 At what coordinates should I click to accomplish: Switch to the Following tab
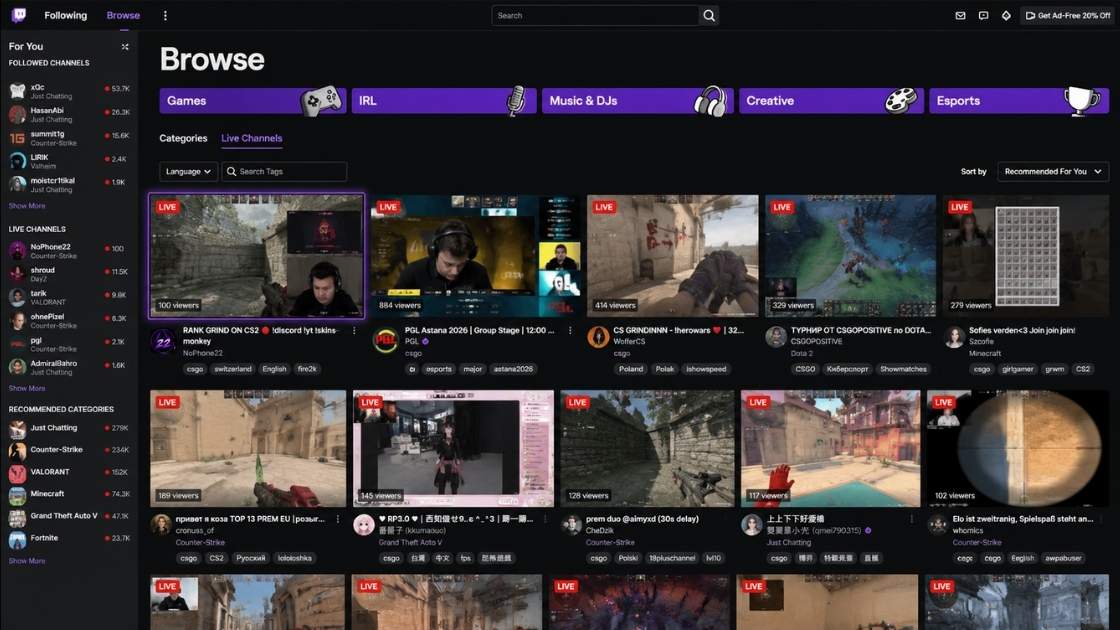point(66,15)
